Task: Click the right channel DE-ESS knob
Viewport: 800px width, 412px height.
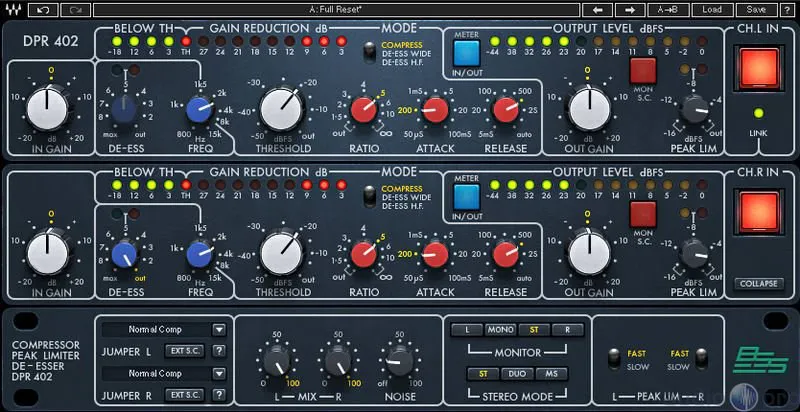Action: tap(124, 253)
